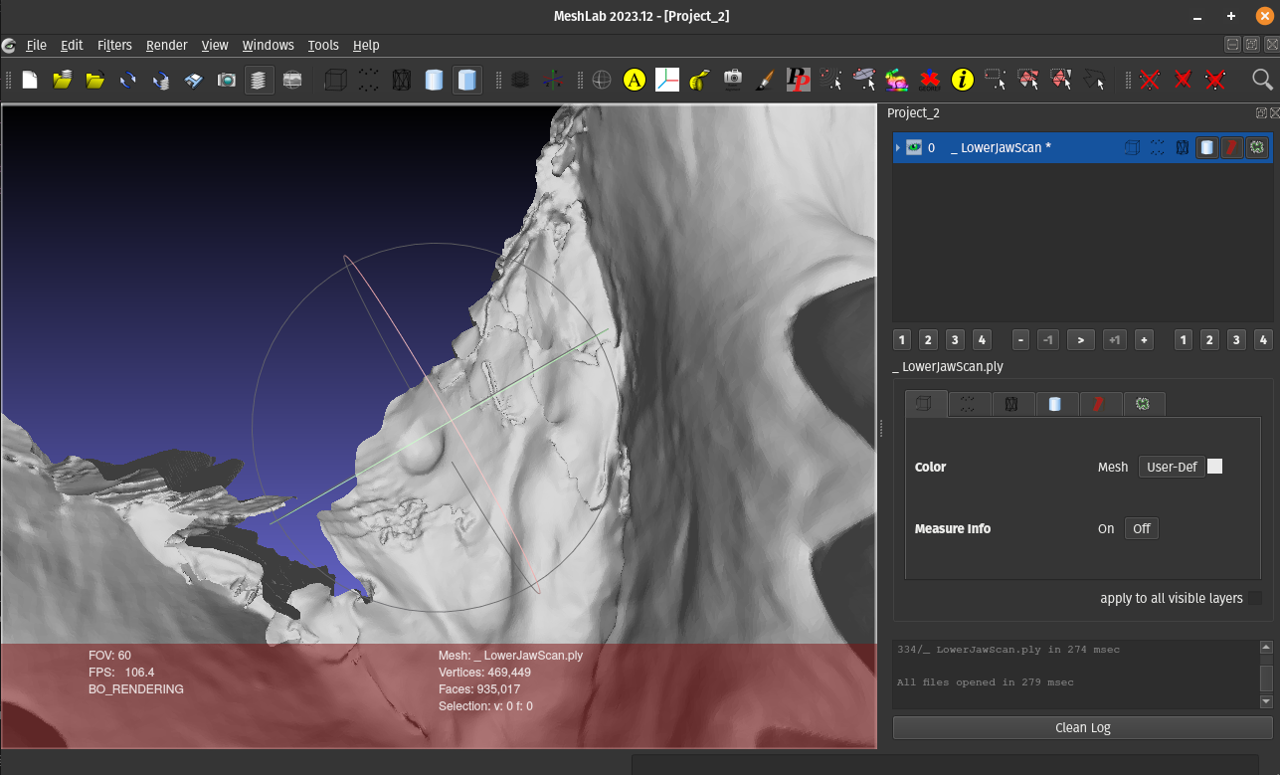Turn Measure Info Off

(1141, 529)
